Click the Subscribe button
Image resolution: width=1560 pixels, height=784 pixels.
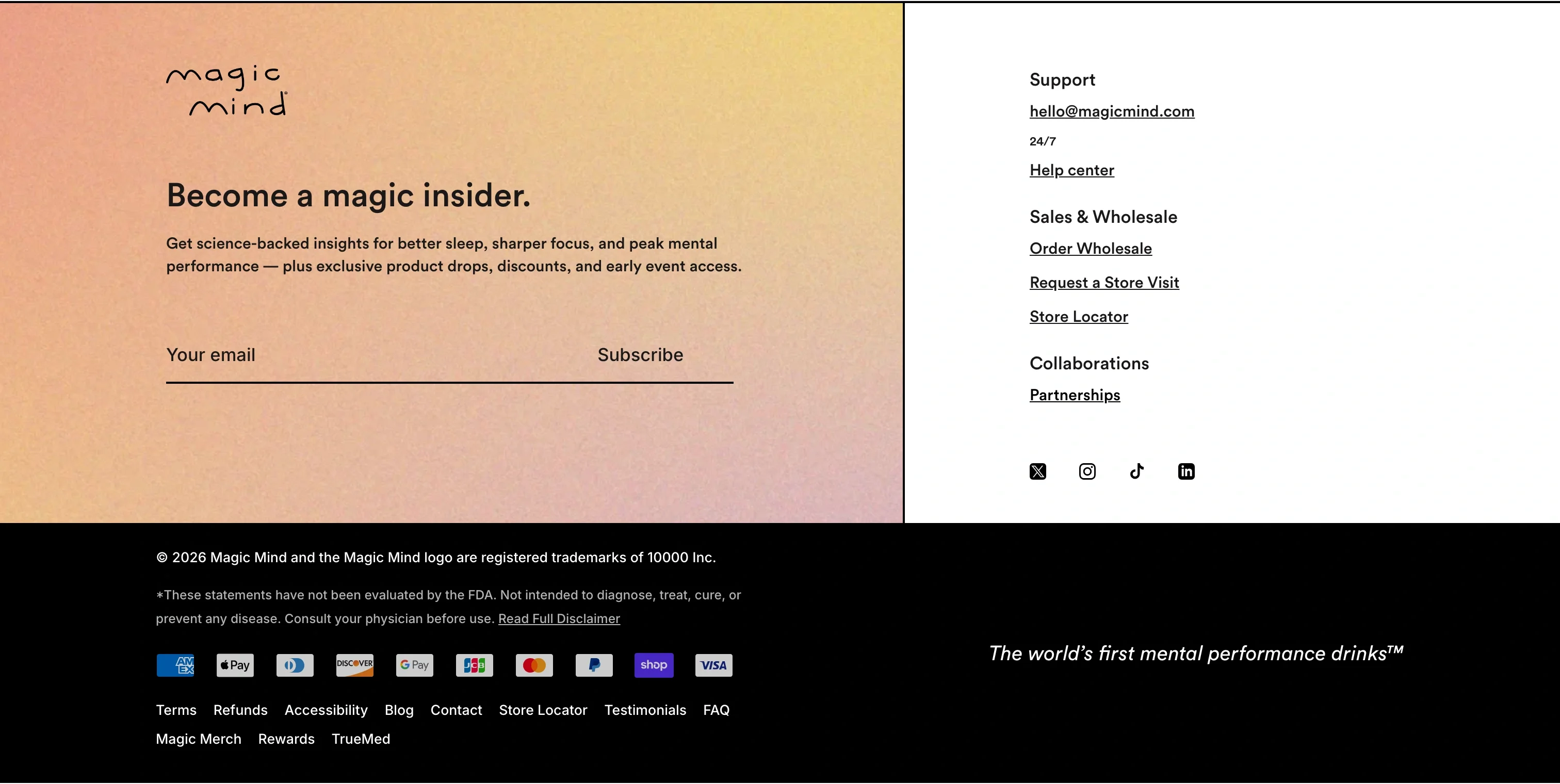(640, 355)
